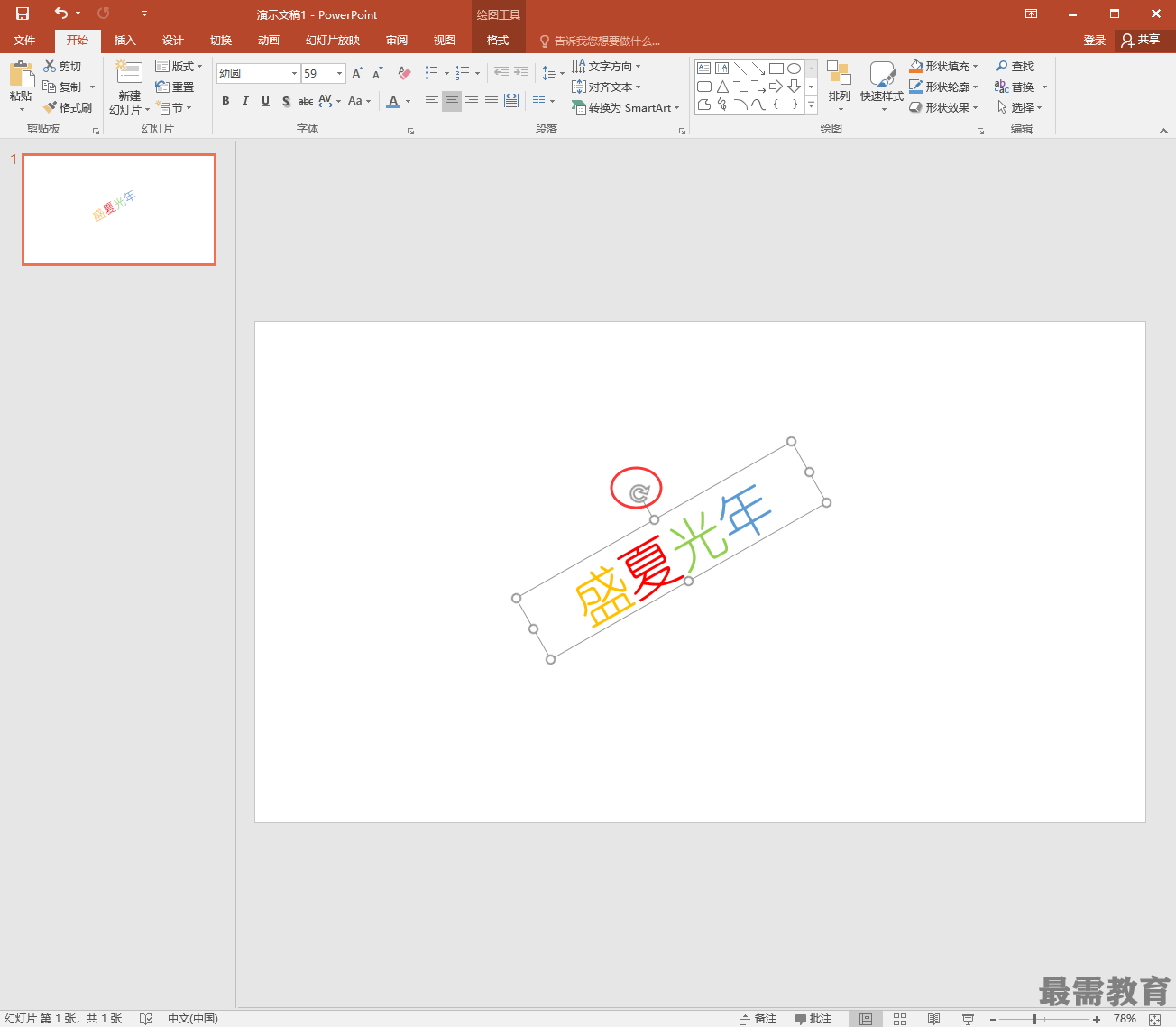The height and width of the screenshot is (1027, 1176).
Task: Decrease font size with the small A icon
Action: [x=378, y=73]
